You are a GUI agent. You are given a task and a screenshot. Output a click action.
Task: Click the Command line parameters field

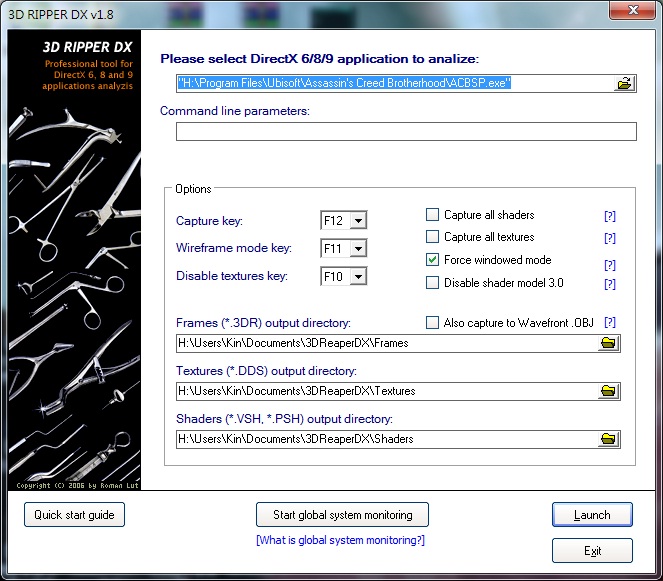tap(406, 132)
